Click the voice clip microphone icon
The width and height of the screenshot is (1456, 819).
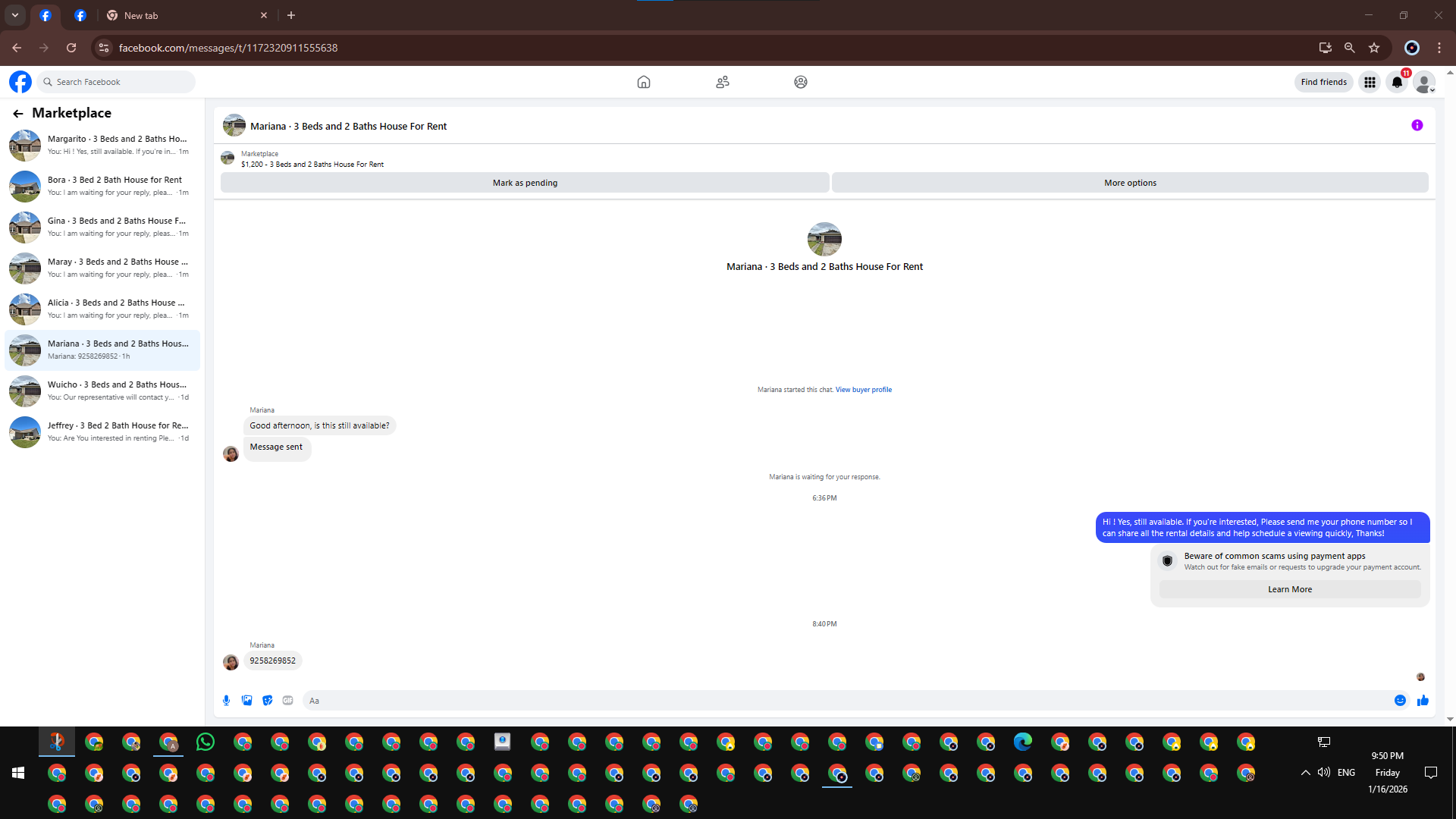pos(226,701)
